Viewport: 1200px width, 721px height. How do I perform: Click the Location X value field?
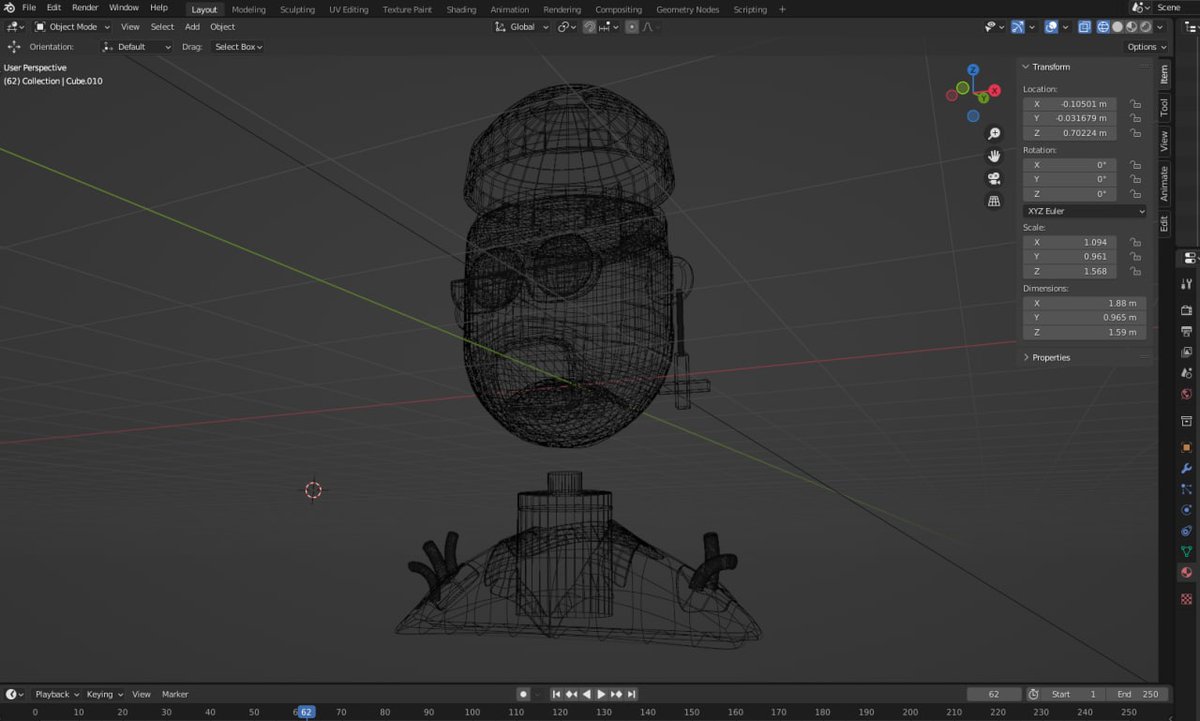[1069, 104]
